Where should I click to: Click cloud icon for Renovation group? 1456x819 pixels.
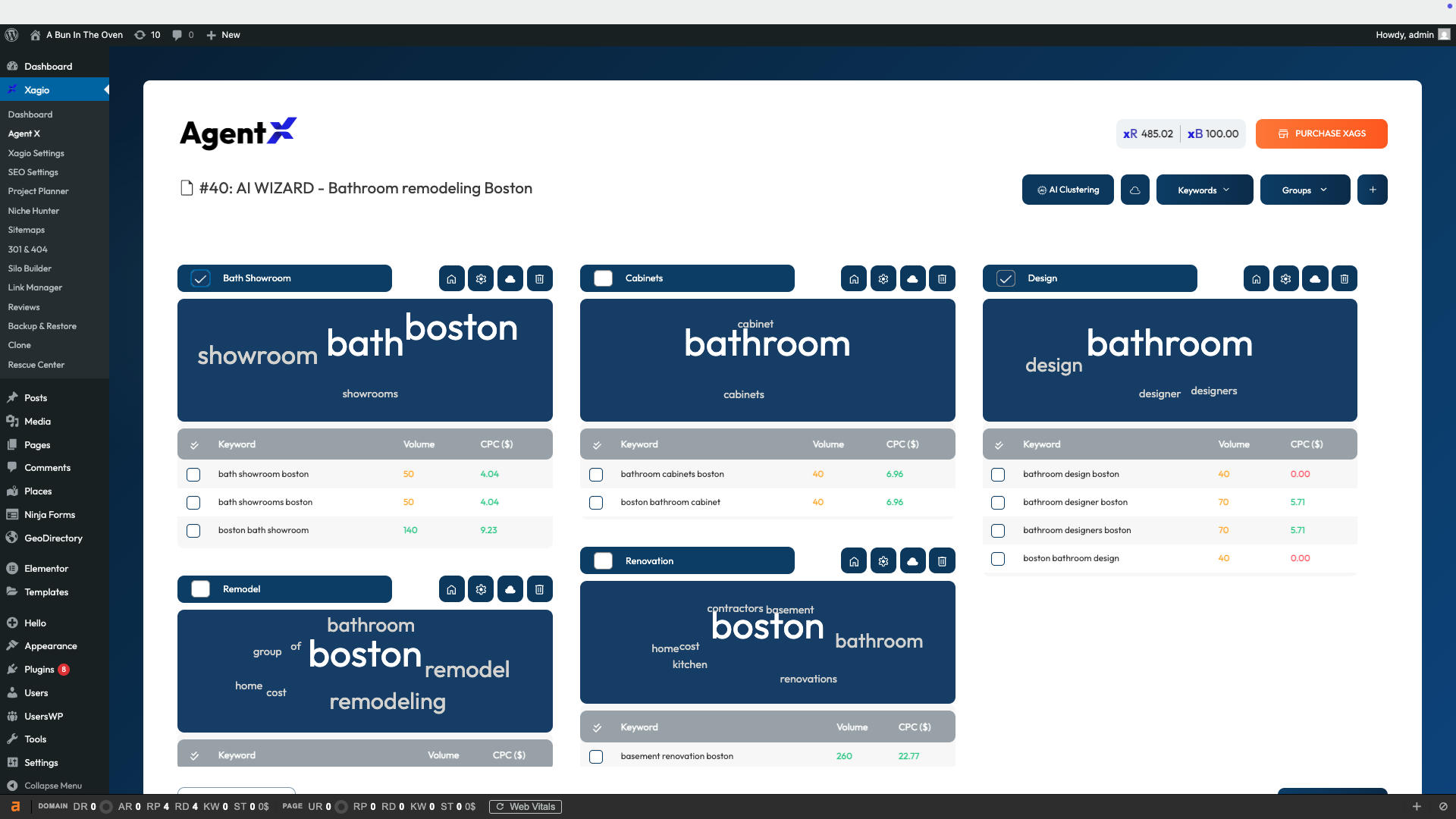912,561
